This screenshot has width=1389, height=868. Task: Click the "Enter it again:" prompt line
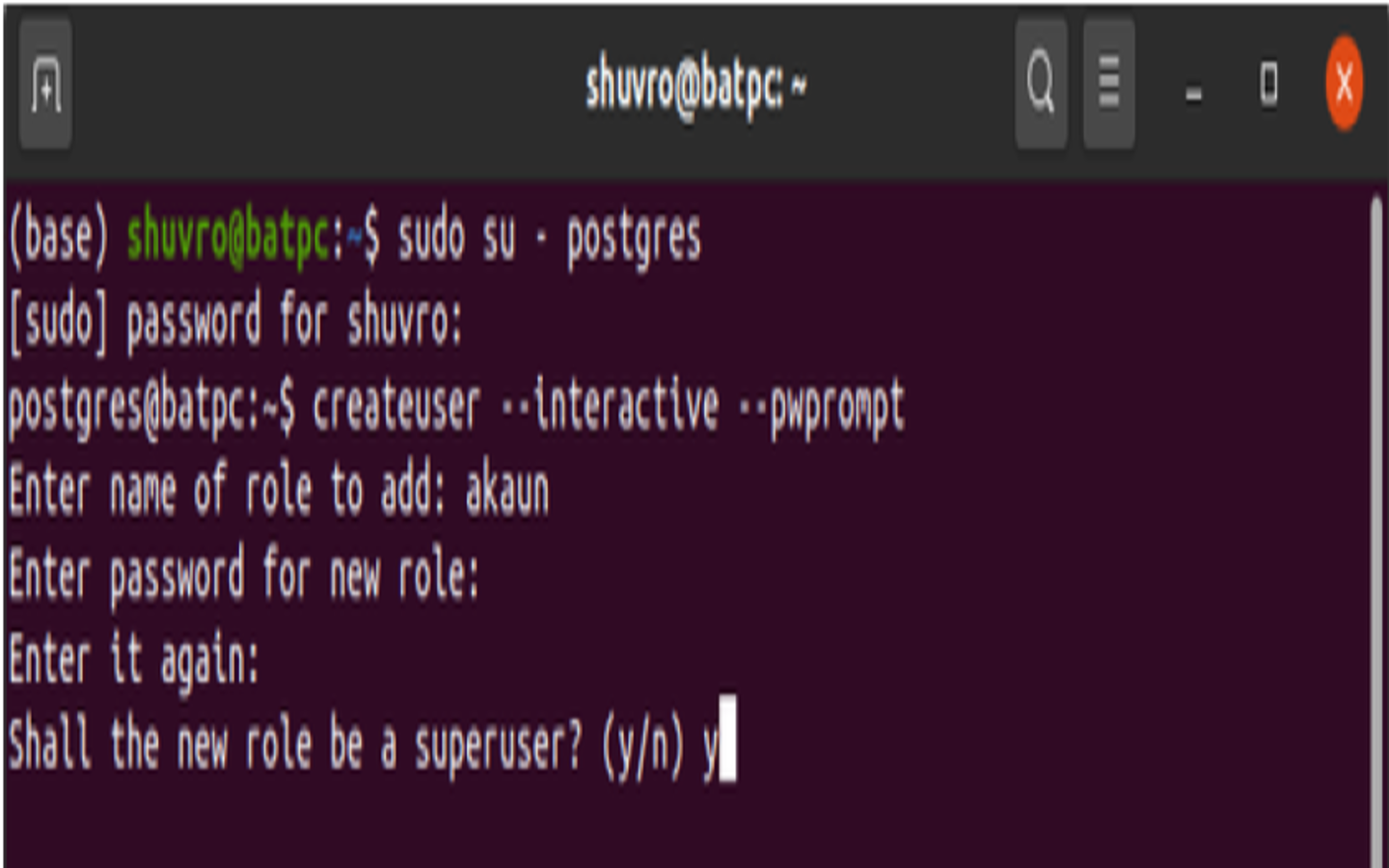coord(134,662)
